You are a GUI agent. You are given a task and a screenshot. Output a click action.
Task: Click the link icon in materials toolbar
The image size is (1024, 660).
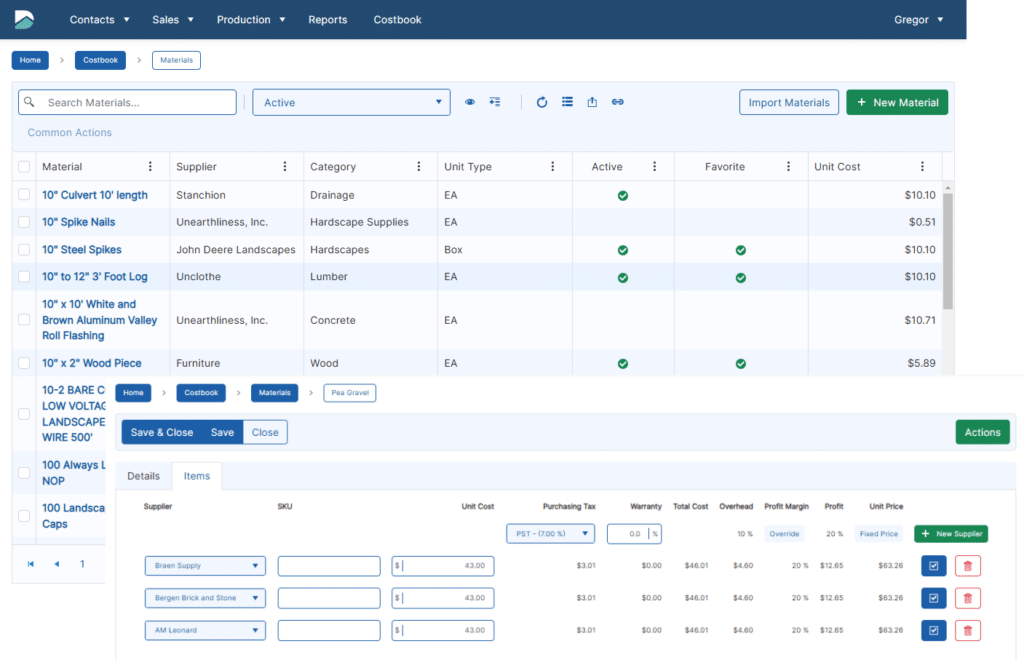618,102
